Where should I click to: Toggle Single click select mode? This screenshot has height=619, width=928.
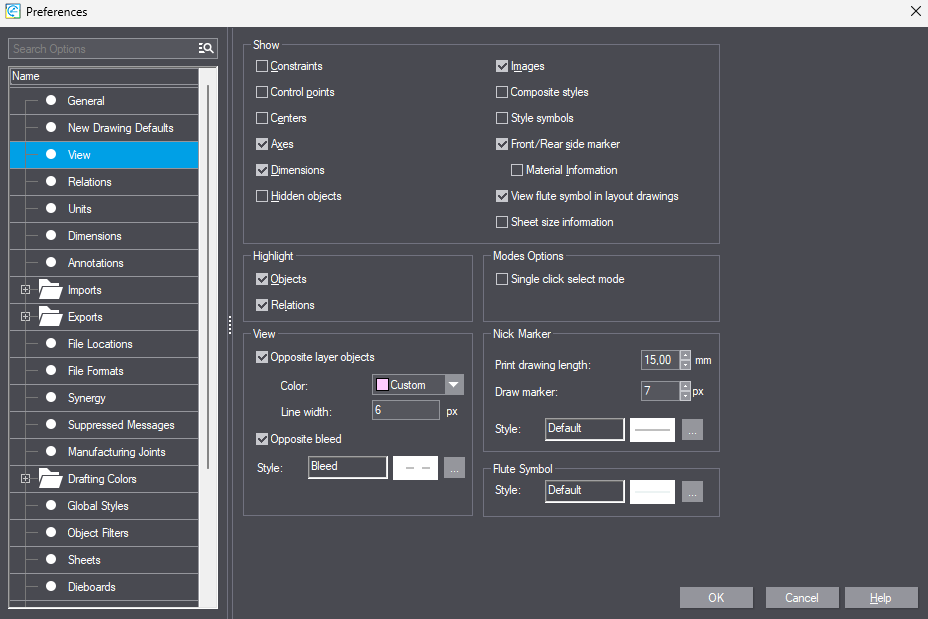pyautogui.click(x=502, y=279)
